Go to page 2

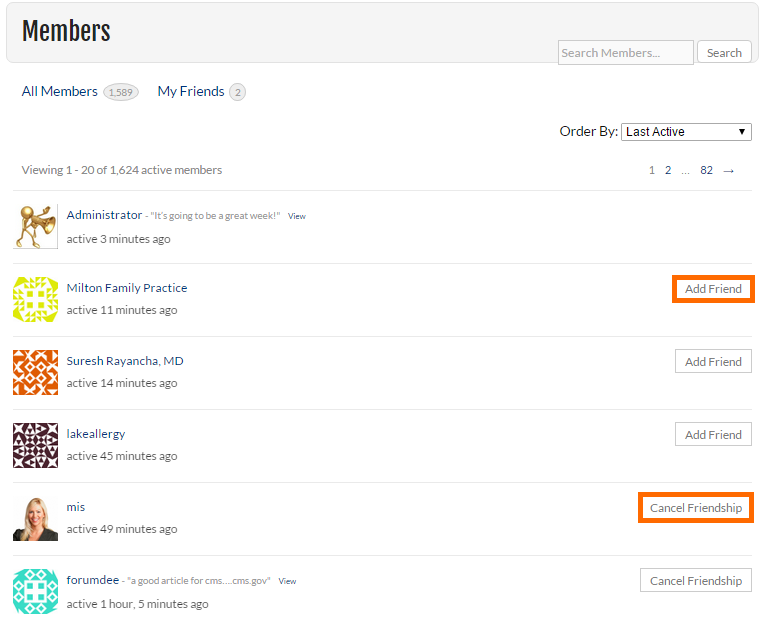(x=668, y=170)
